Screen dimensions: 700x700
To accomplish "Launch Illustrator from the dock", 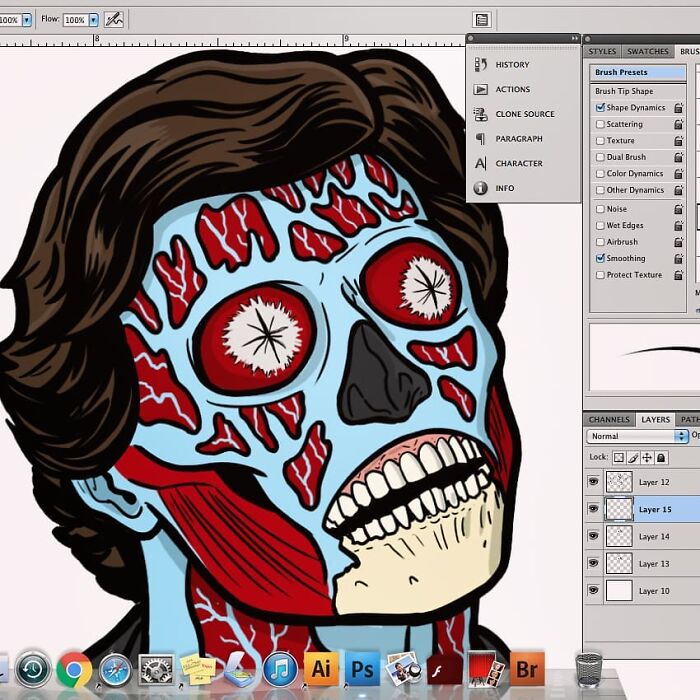I will point(321,667).
